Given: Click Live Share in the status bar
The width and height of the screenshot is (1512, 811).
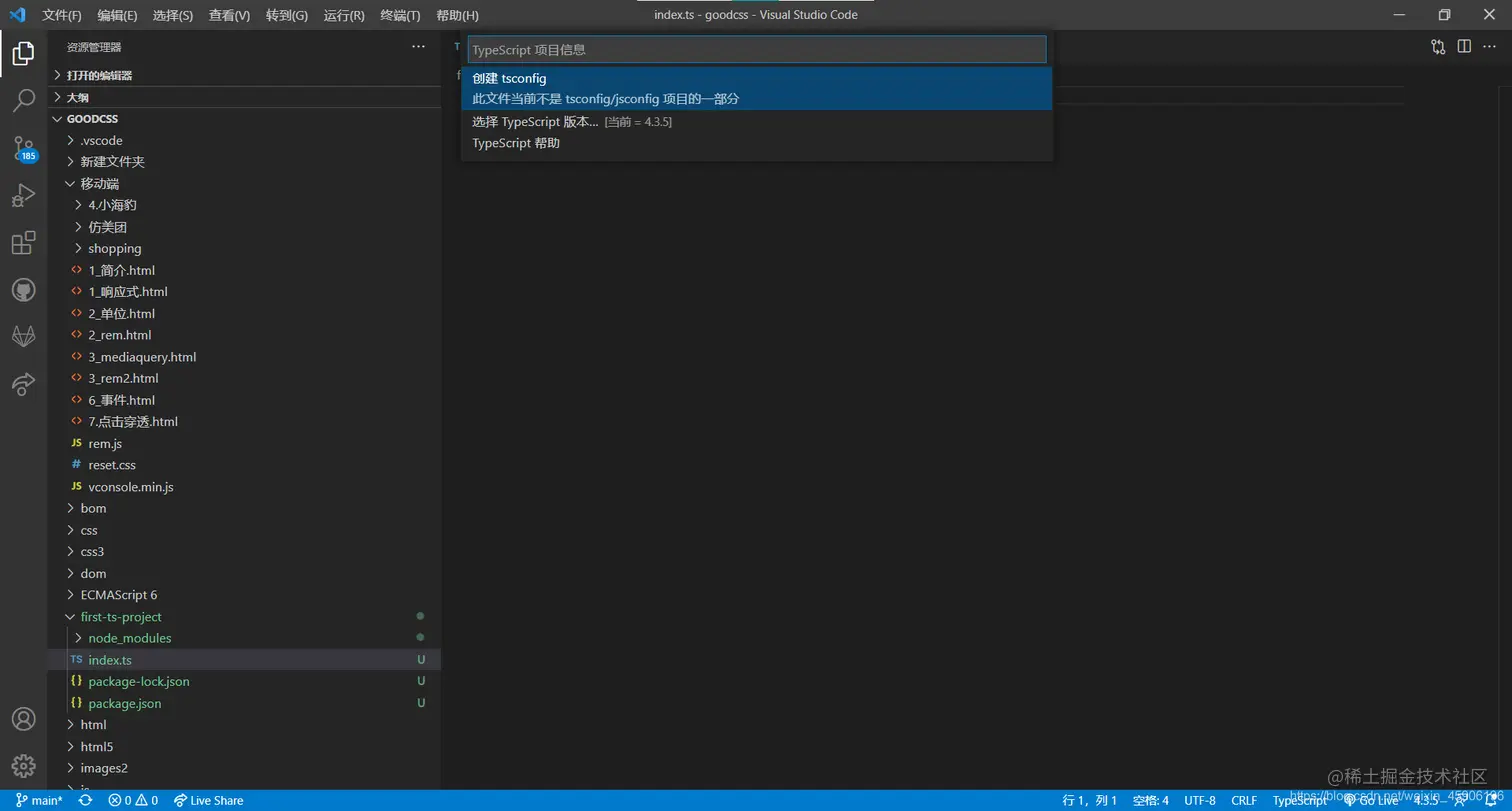Looking at the screenshot, I should 208,800.
